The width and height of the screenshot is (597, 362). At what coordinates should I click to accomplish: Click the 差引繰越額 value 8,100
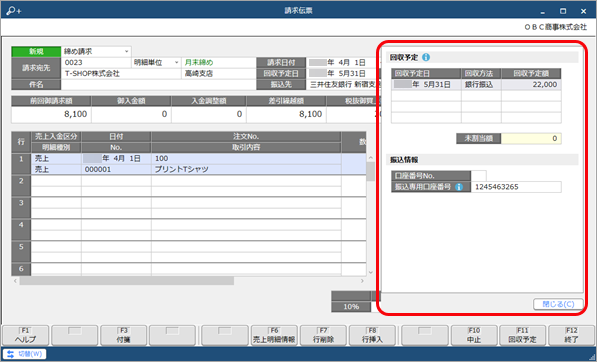point(286,114)
